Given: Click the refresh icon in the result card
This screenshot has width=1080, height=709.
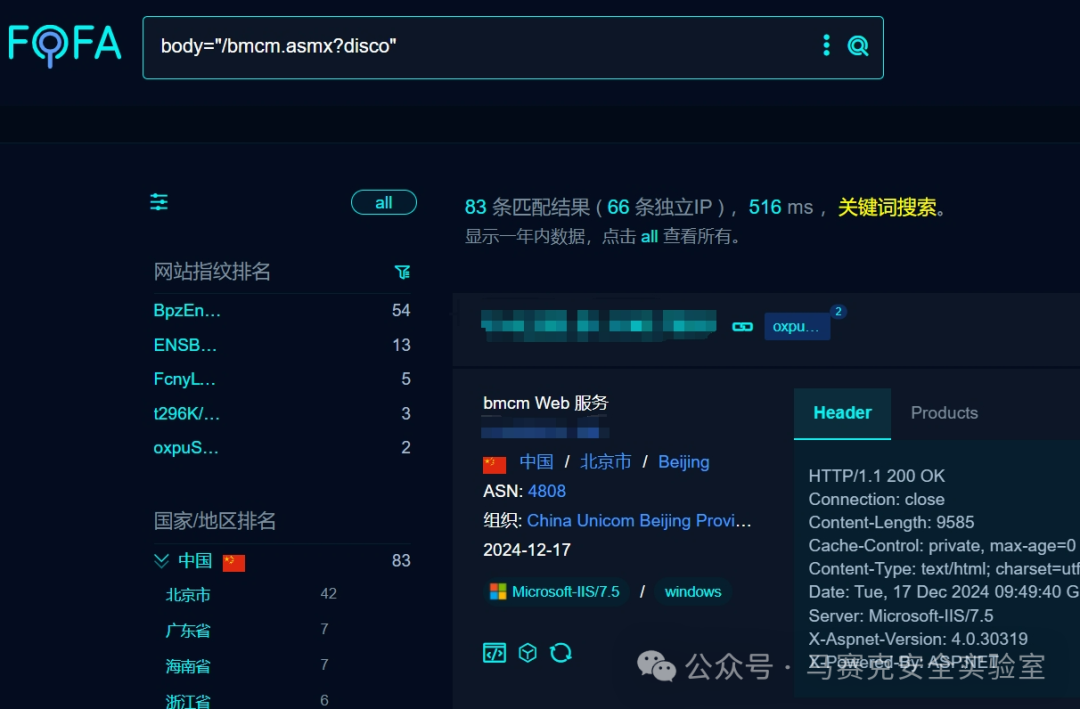Looking at the screenshot, I should point(561,652).
